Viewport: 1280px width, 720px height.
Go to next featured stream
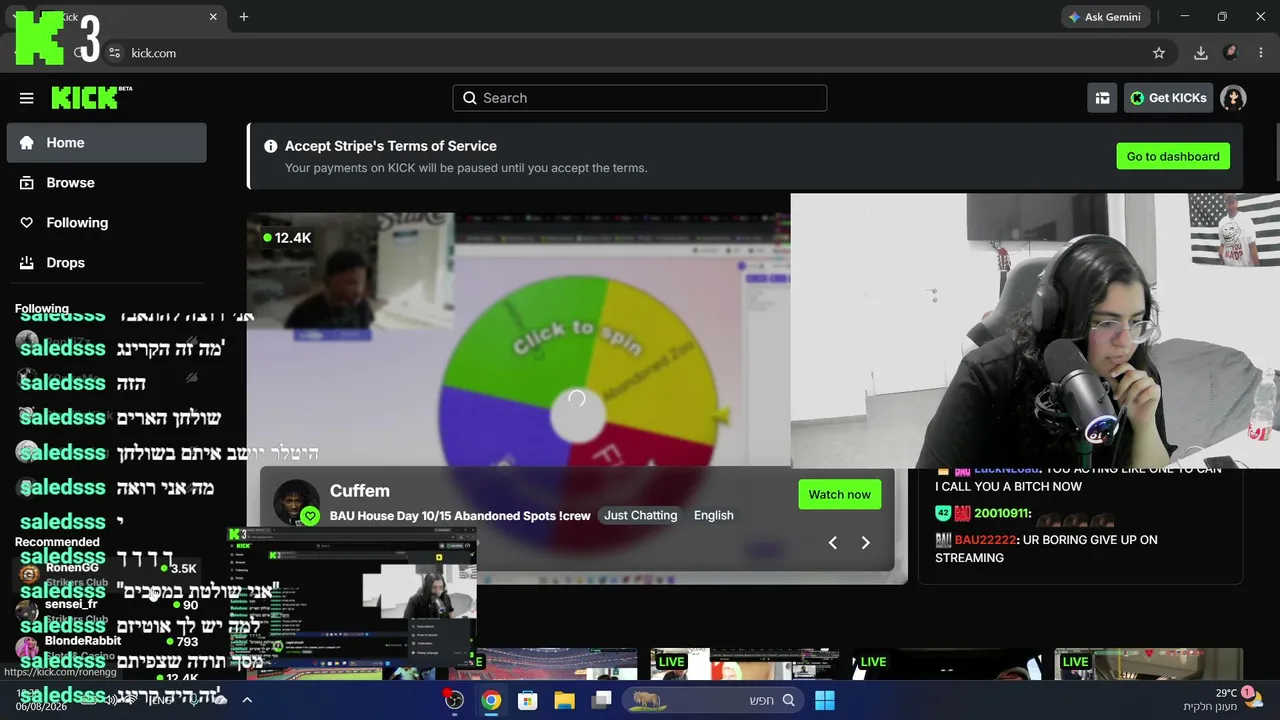pos(866,542)
